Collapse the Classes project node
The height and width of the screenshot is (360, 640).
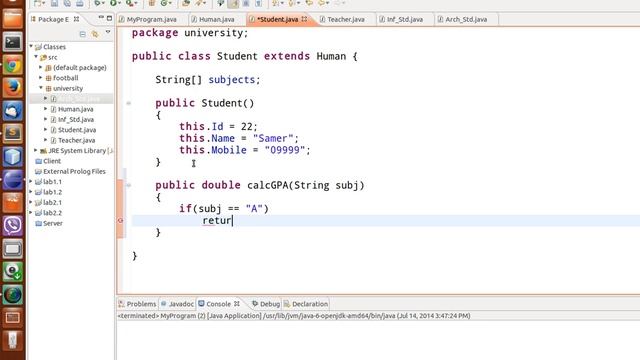[31, 47]
